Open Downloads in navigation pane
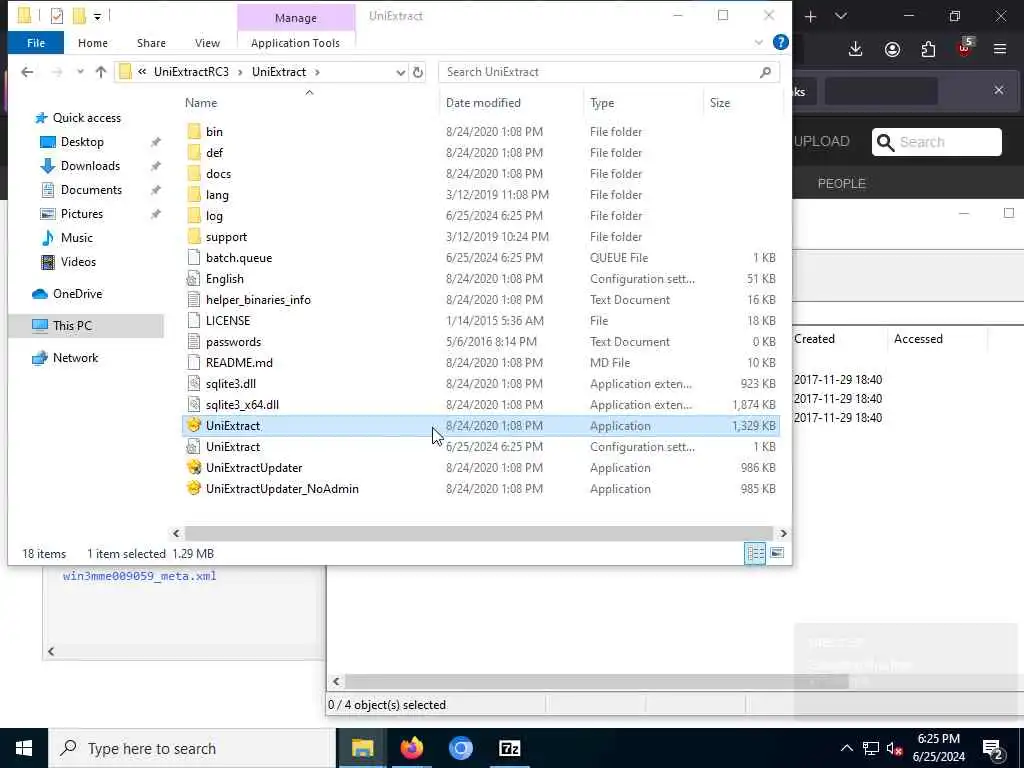The height and width of the screenshot is (768, 1024). click(89, 166)
